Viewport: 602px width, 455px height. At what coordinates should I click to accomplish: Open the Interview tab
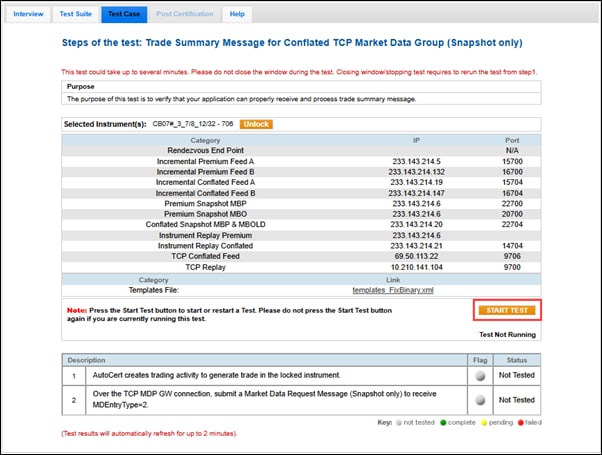(28, 14)
